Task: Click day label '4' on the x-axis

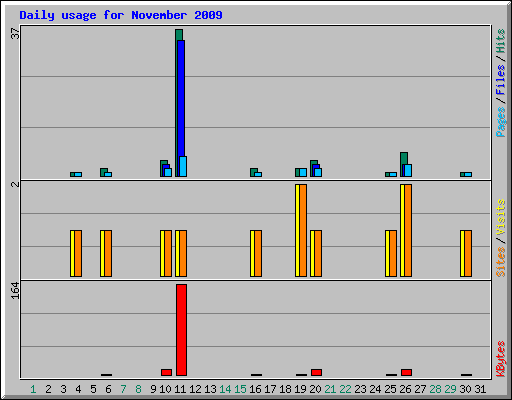Action: coord(78,389)
